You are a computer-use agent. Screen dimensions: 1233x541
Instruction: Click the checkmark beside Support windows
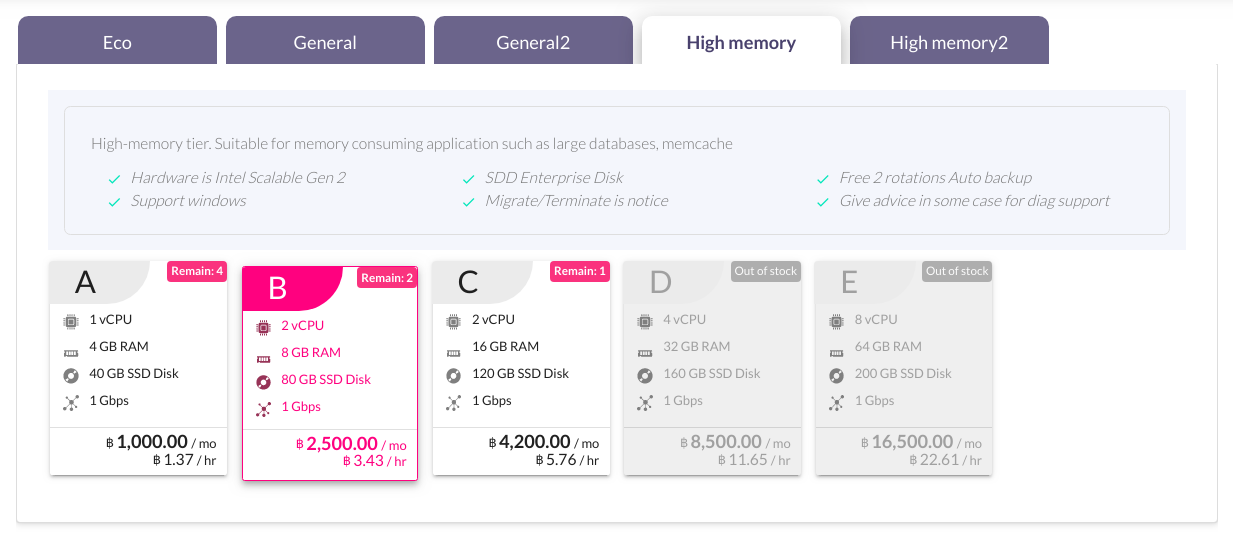[x=114, y=202]
